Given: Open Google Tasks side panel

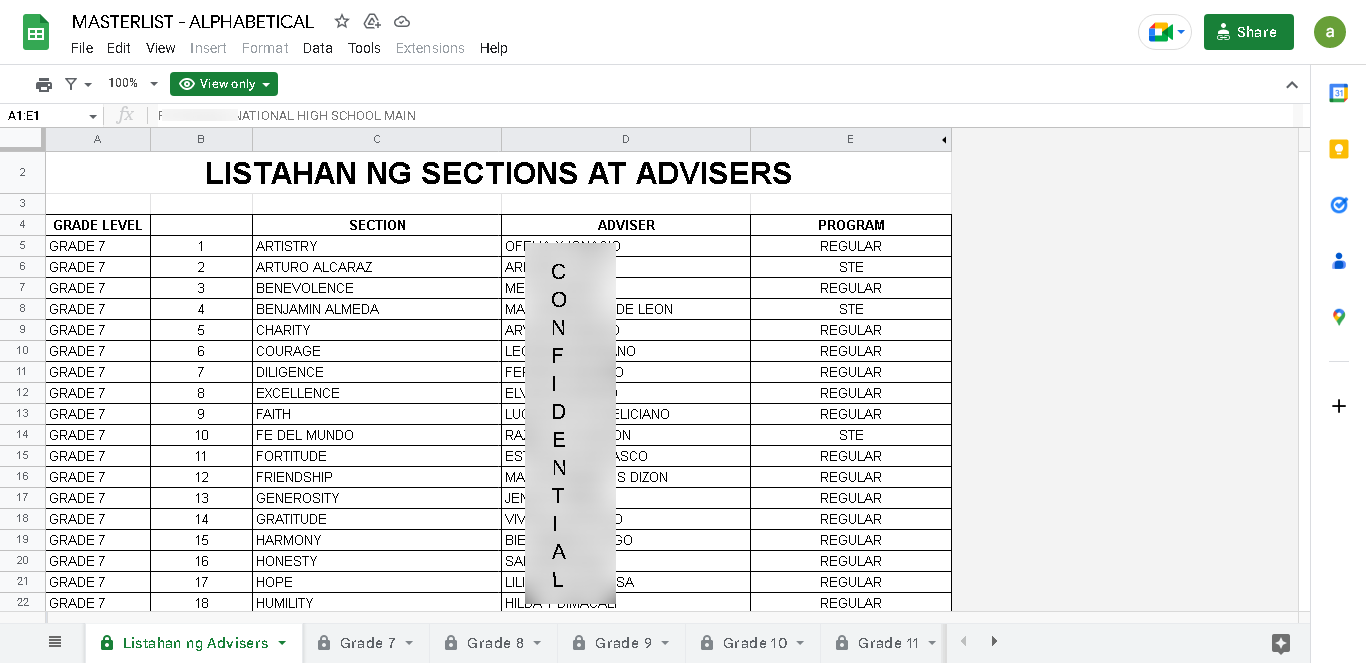Looking at the screenshot, I should tap(1338, 205).
